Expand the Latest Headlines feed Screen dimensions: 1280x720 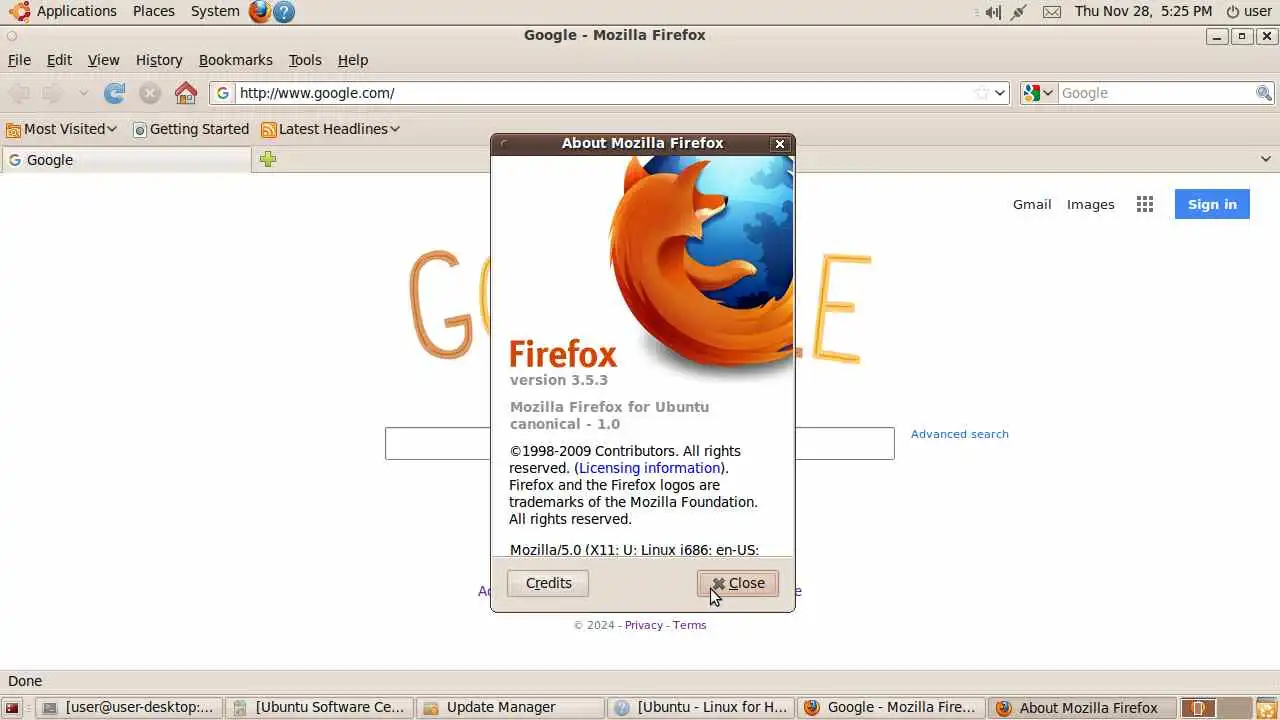click(331, 129)
